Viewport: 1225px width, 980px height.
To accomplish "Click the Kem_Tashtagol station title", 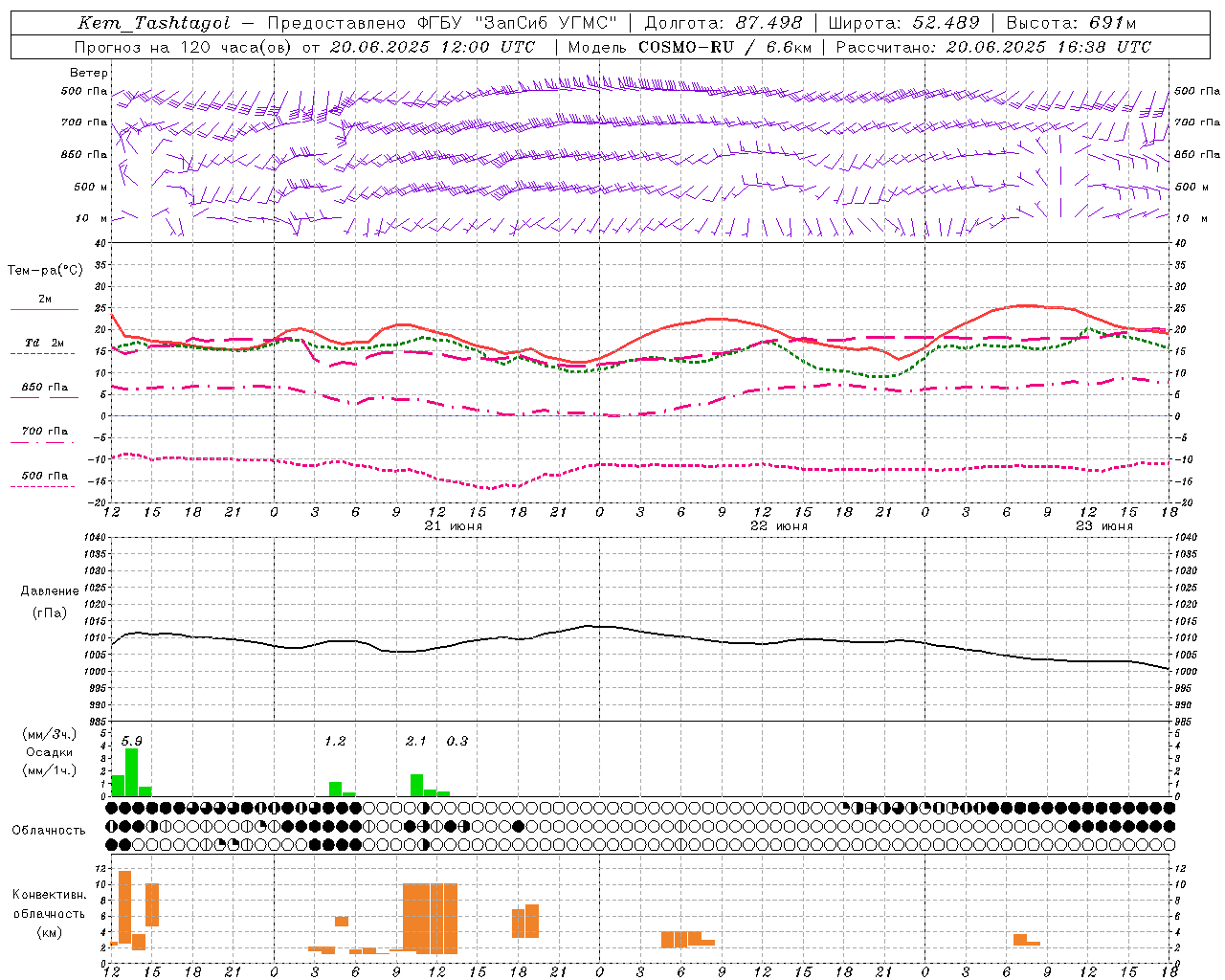I will [154, 23].
